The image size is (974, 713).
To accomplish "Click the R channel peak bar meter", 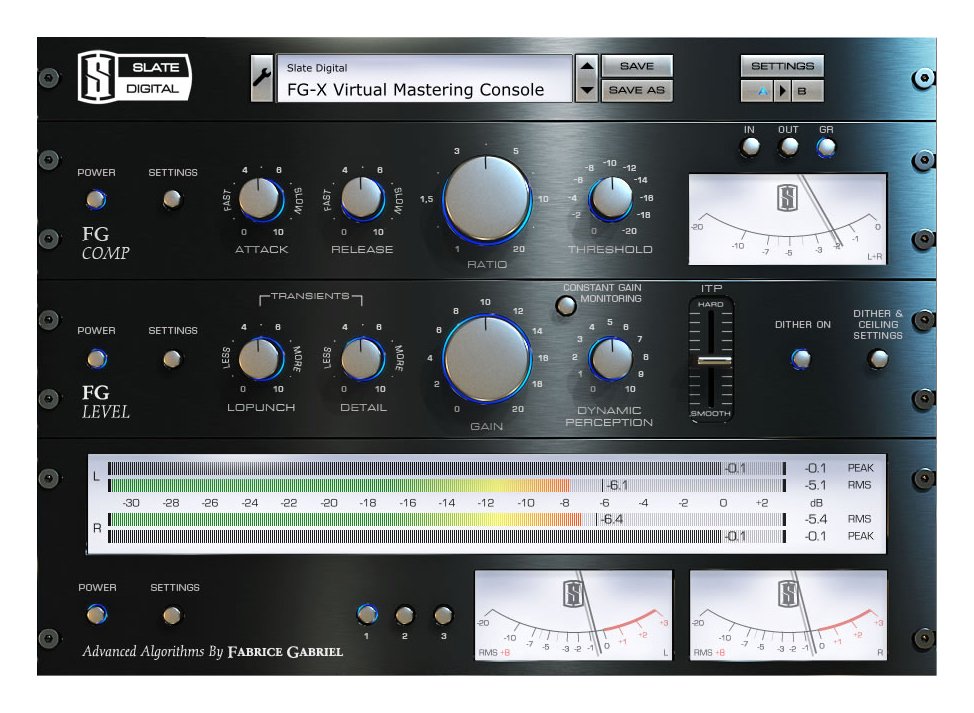I will coord(447,536).
